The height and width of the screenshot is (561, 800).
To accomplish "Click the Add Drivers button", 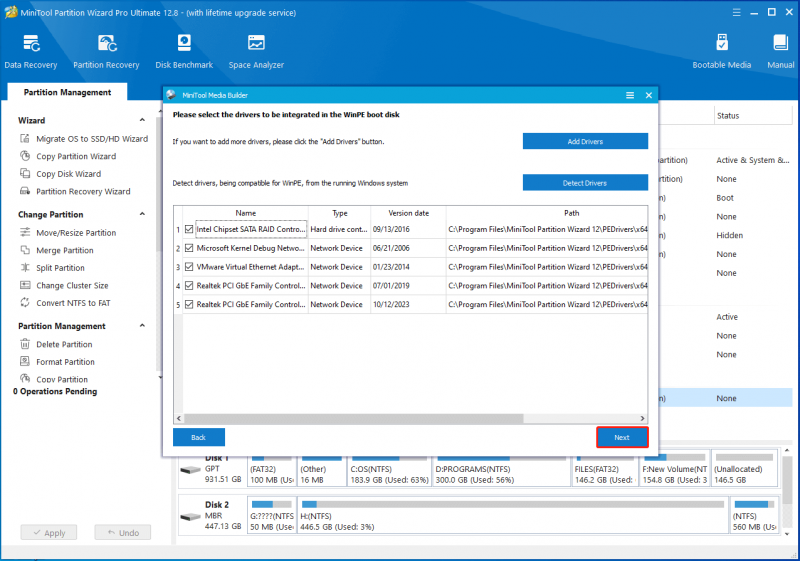I will pyautogui.click(x=585, y=141).
